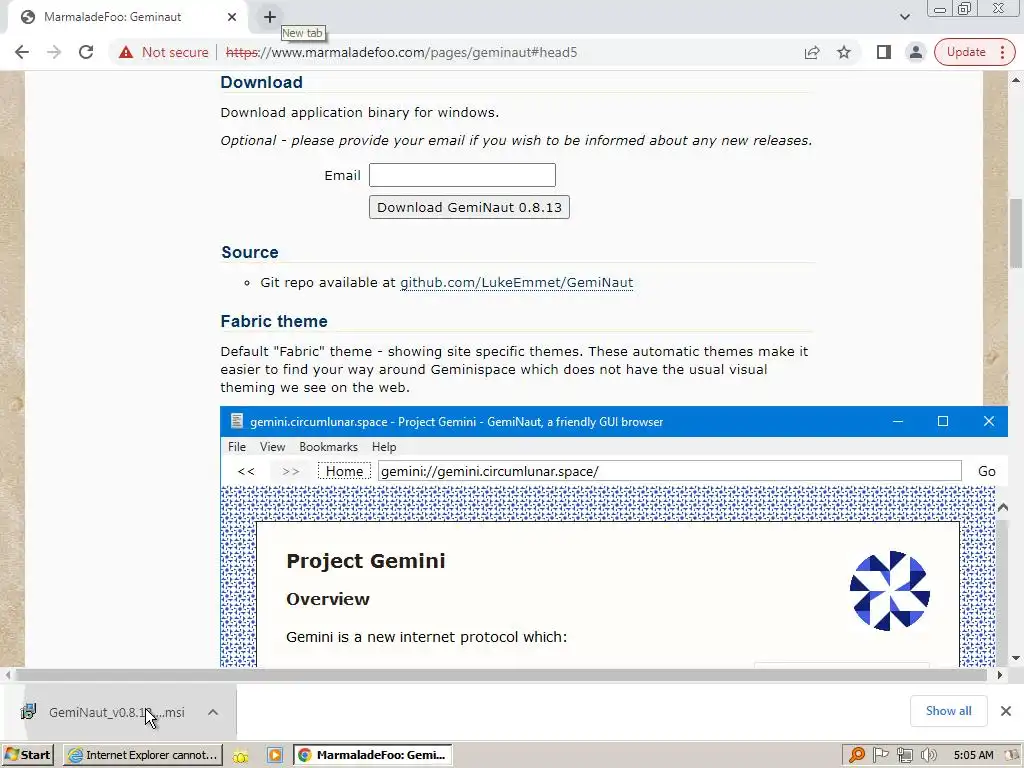Expand the tab search chevron
Screen dimensions: 1024x768
904,17
